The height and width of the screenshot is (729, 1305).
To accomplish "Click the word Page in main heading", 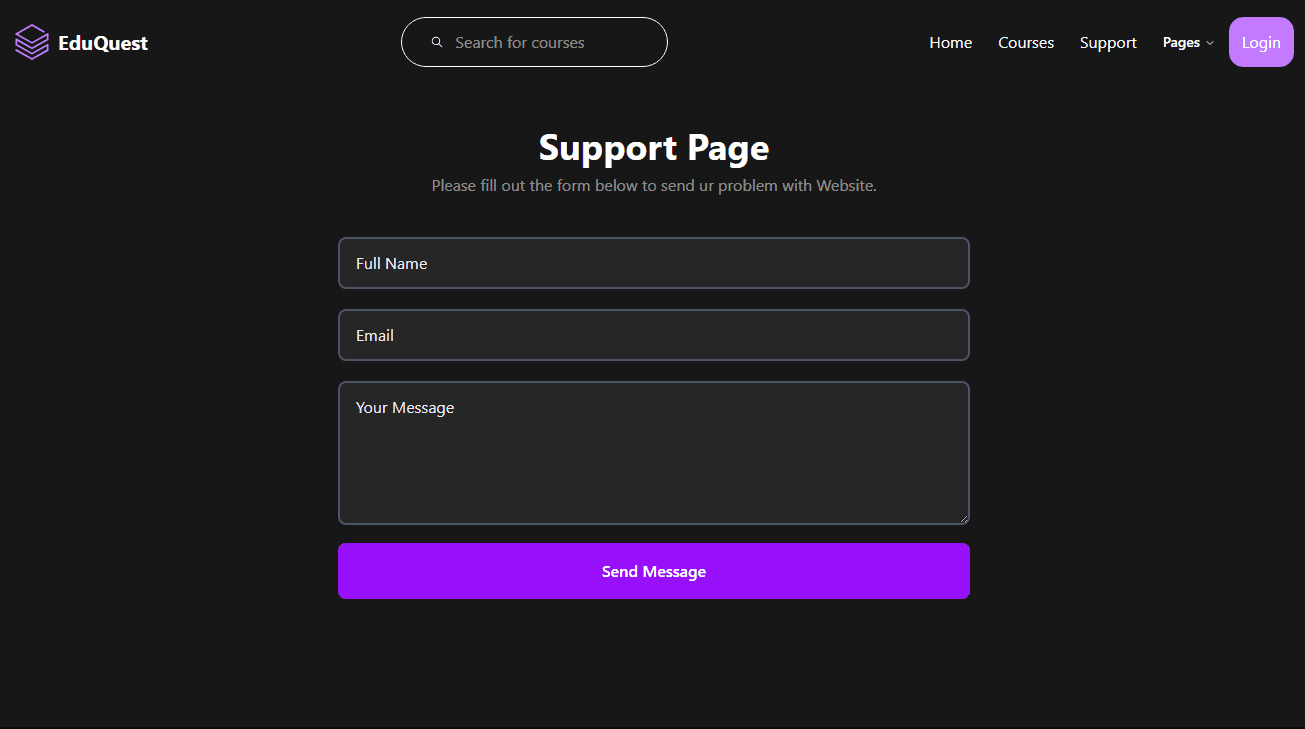I will pyautogui.click(x=728, y=148).
